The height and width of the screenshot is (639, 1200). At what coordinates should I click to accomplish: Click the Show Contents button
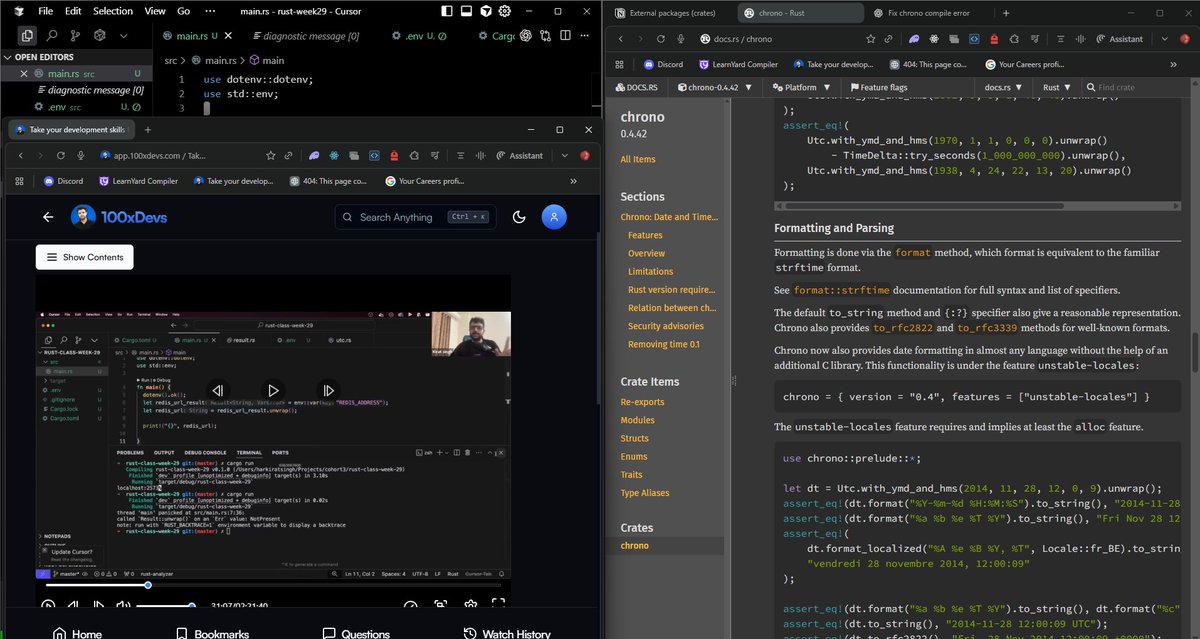click(x=84, y=257)
